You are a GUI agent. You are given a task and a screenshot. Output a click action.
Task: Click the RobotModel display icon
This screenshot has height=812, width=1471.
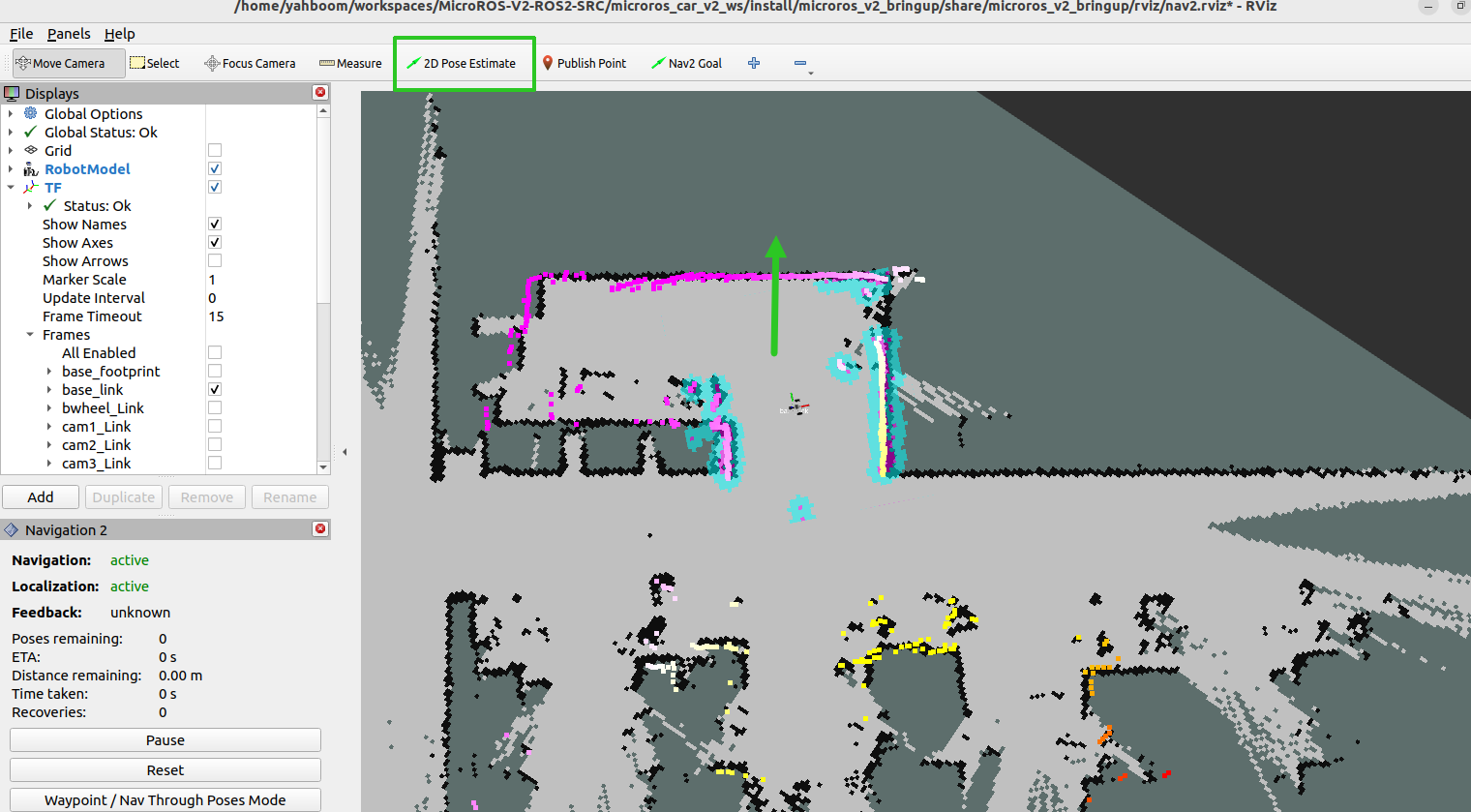[31, 168]
